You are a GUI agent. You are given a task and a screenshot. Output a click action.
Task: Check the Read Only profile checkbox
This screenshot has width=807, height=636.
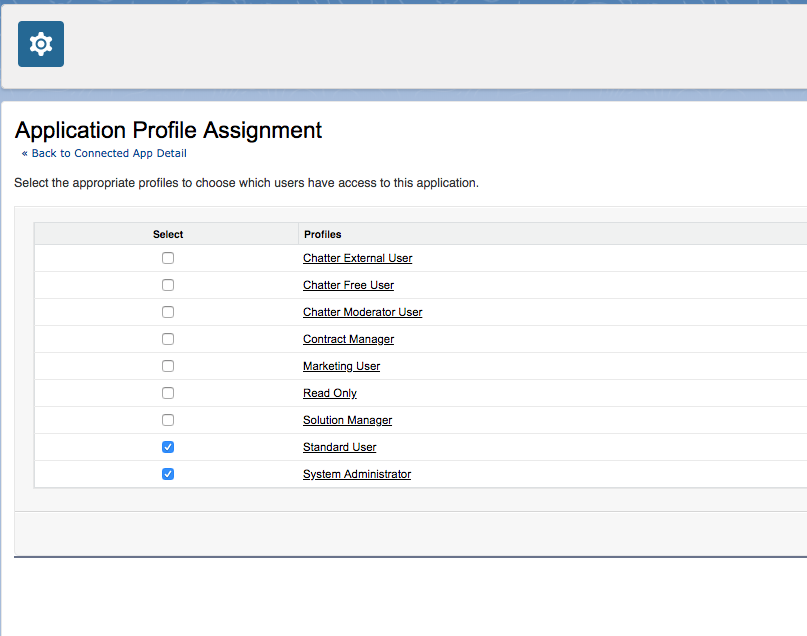pyautogui.click(x=168, y=393)
